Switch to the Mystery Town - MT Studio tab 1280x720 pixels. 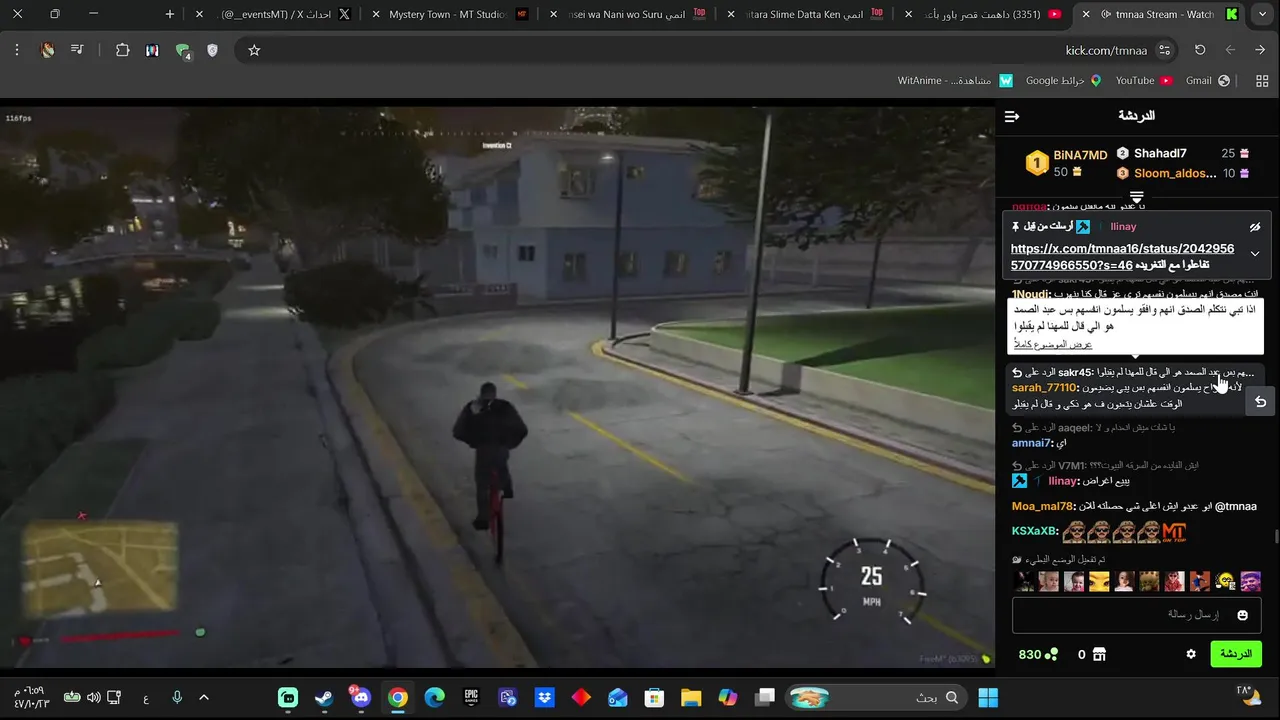(450, 14)
